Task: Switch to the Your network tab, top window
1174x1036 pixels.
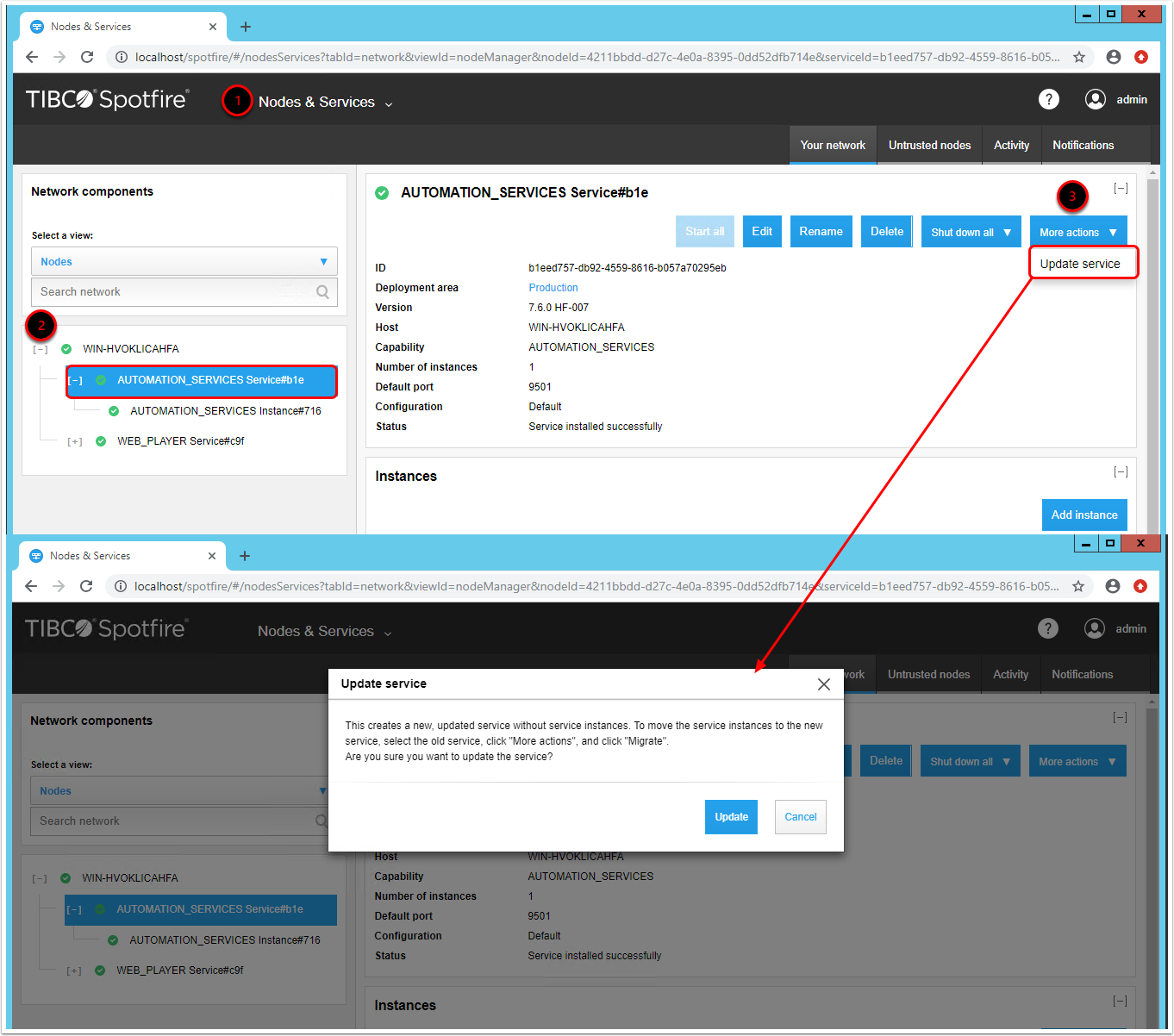Action: (833, 145)
